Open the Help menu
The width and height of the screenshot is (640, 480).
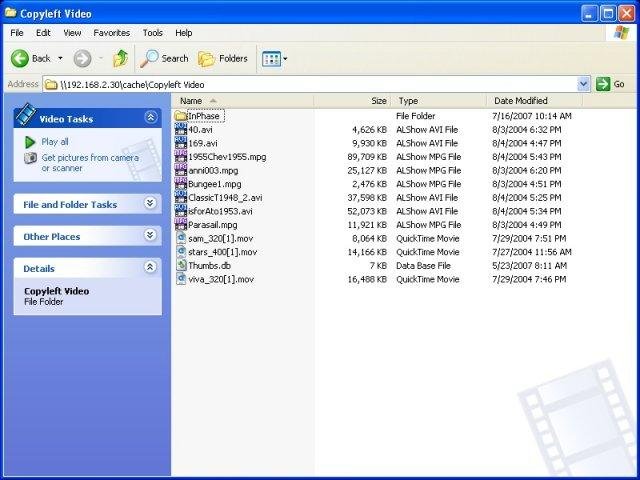tap(184, 33)
